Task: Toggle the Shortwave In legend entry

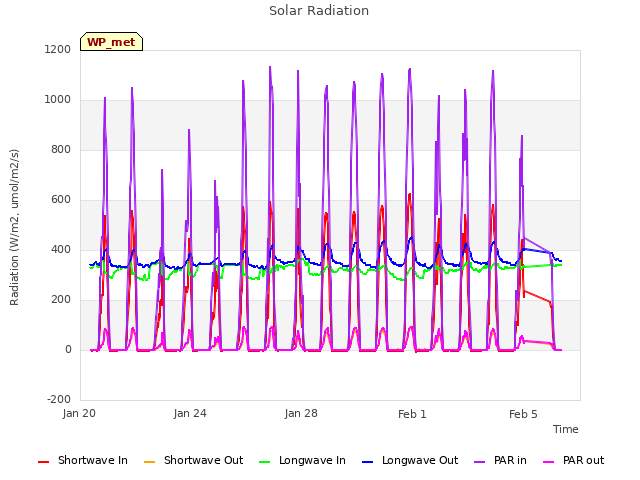Action: 83,460
